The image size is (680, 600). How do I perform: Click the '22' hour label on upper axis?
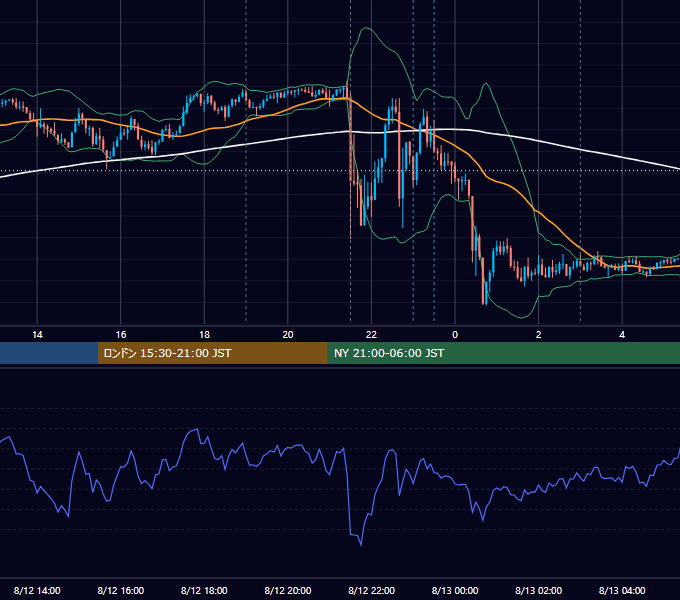point(371,335)
